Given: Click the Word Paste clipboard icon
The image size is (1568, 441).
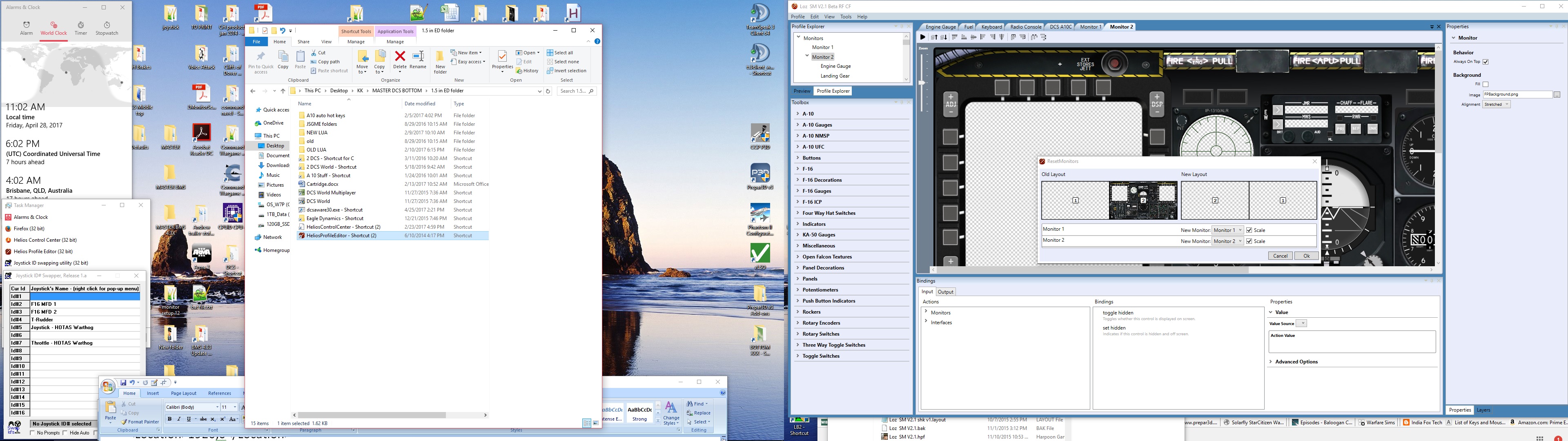Looking at the screenshot, I should 110,407.
